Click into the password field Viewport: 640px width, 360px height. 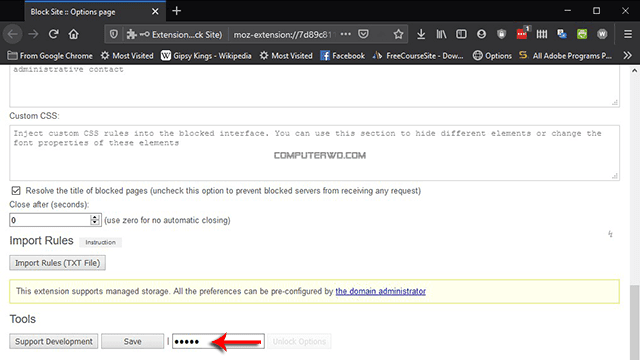point(218,342)
